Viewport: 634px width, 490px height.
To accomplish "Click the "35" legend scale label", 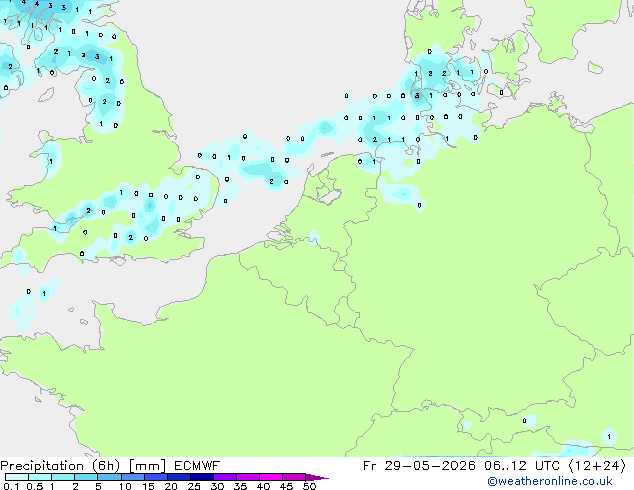I will (x=240, y=486).
